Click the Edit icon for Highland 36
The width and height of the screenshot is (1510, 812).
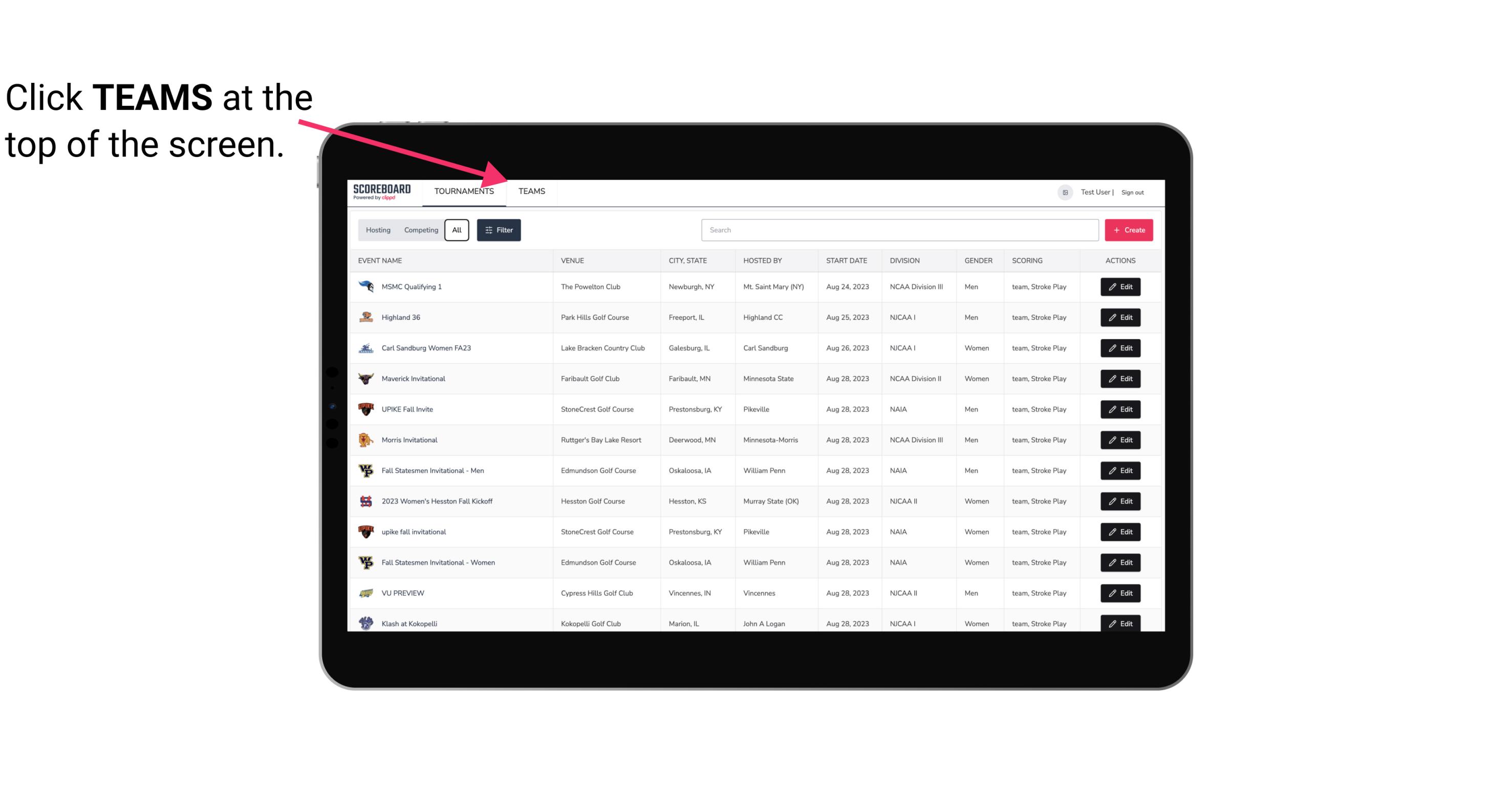(1121, 317)
